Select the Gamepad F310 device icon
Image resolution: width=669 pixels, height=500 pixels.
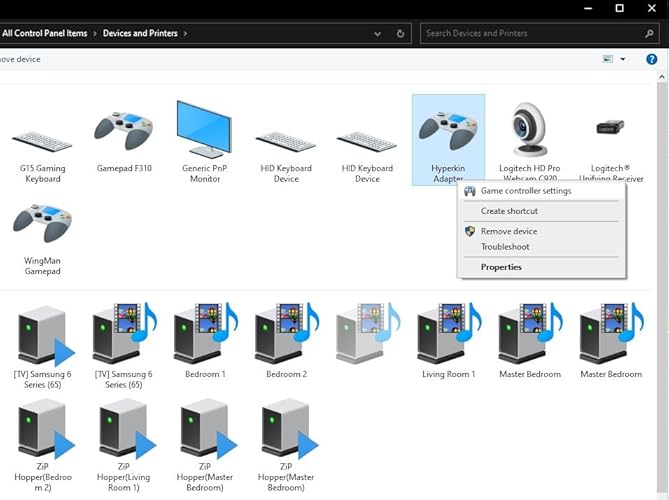point(123,132)
